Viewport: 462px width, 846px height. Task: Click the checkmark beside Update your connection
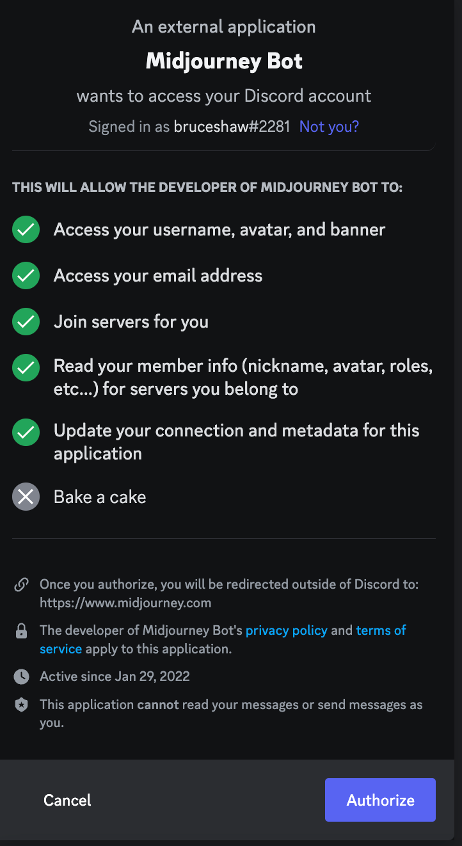[26, 432]
